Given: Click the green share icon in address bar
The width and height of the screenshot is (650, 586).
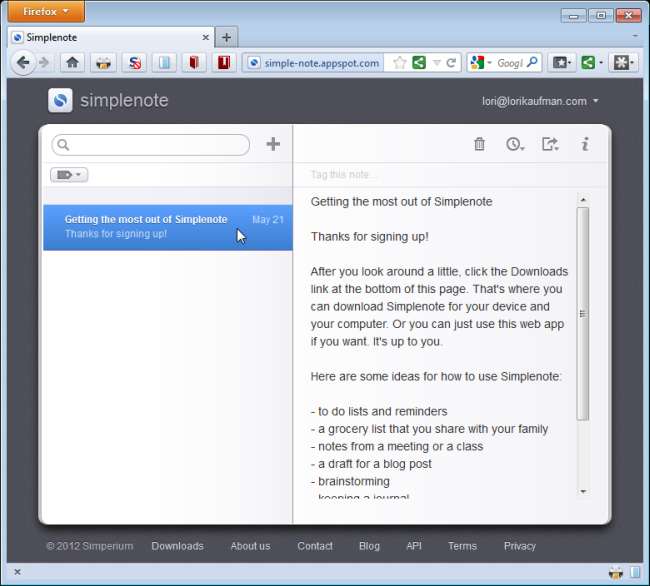Looking at the screenshot, I should (x=419, y=63).
